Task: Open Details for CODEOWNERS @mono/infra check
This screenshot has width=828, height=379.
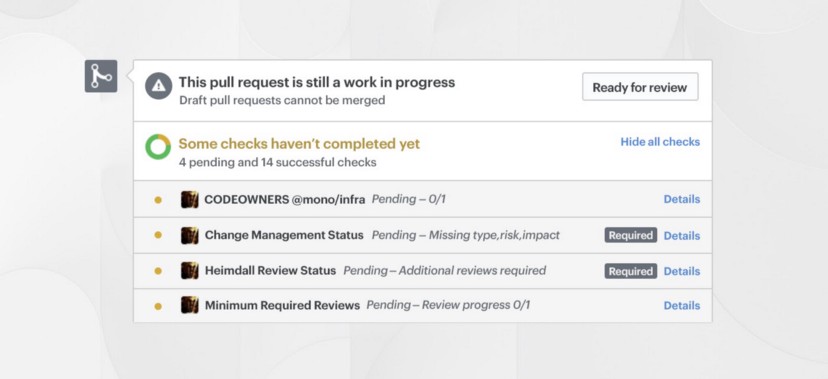Action: 682,200
